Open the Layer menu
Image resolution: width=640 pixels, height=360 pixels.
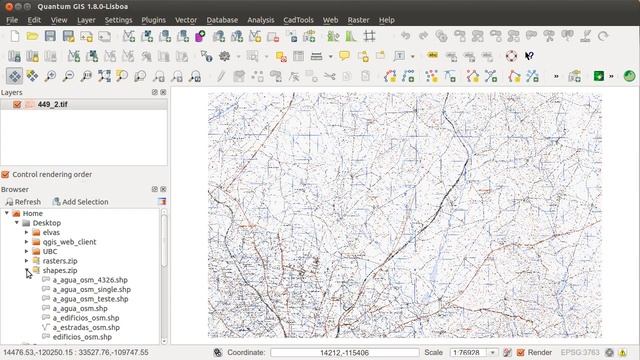point(86,20)
